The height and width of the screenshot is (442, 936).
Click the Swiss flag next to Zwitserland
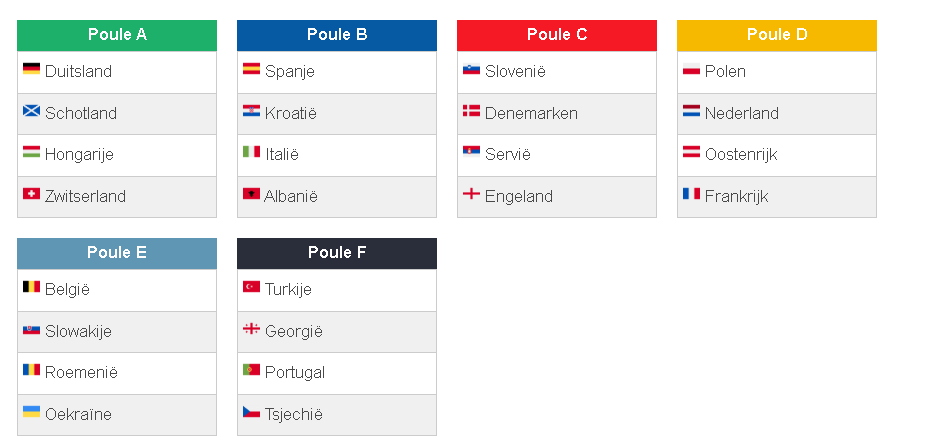tap(31, 194)
